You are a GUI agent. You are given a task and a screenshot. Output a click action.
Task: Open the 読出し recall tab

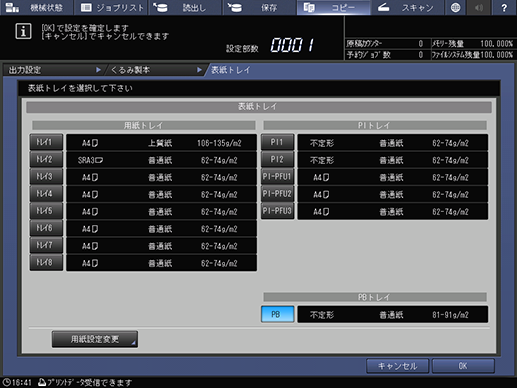[185, 7]
